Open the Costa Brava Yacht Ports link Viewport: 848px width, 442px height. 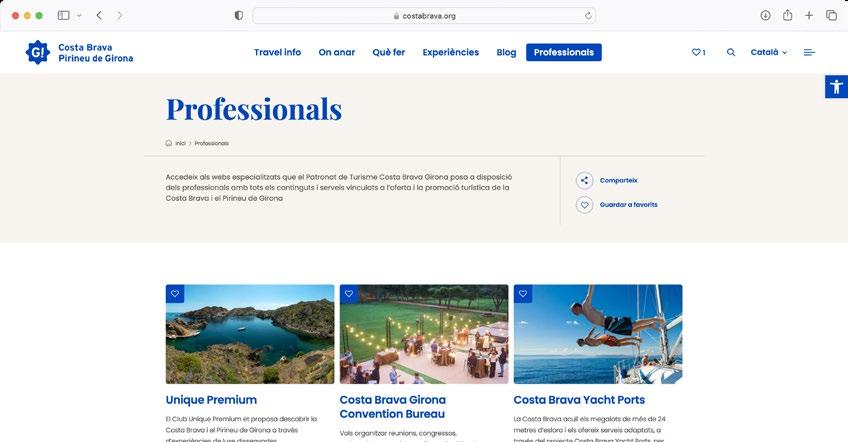coord(579,400)
